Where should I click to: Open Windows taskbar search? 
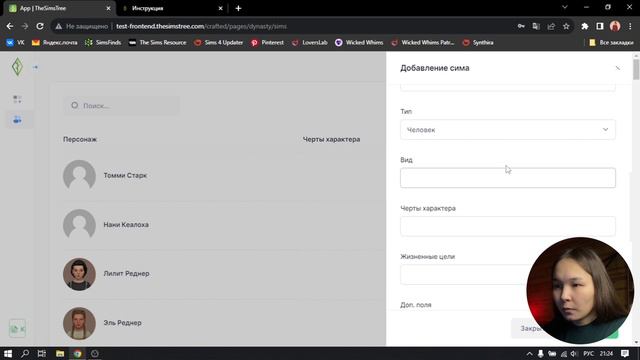25,353
